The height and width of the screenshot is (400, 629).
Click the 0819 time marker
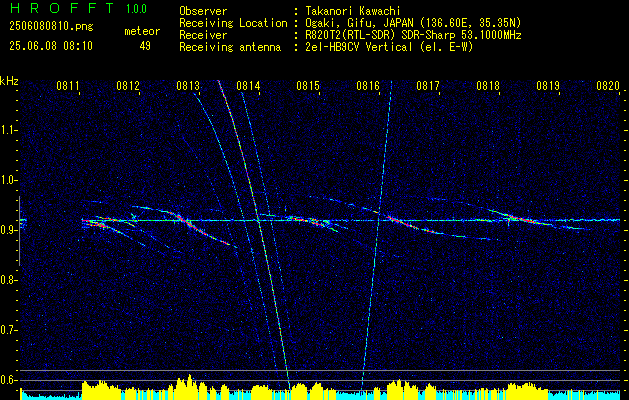548,85
